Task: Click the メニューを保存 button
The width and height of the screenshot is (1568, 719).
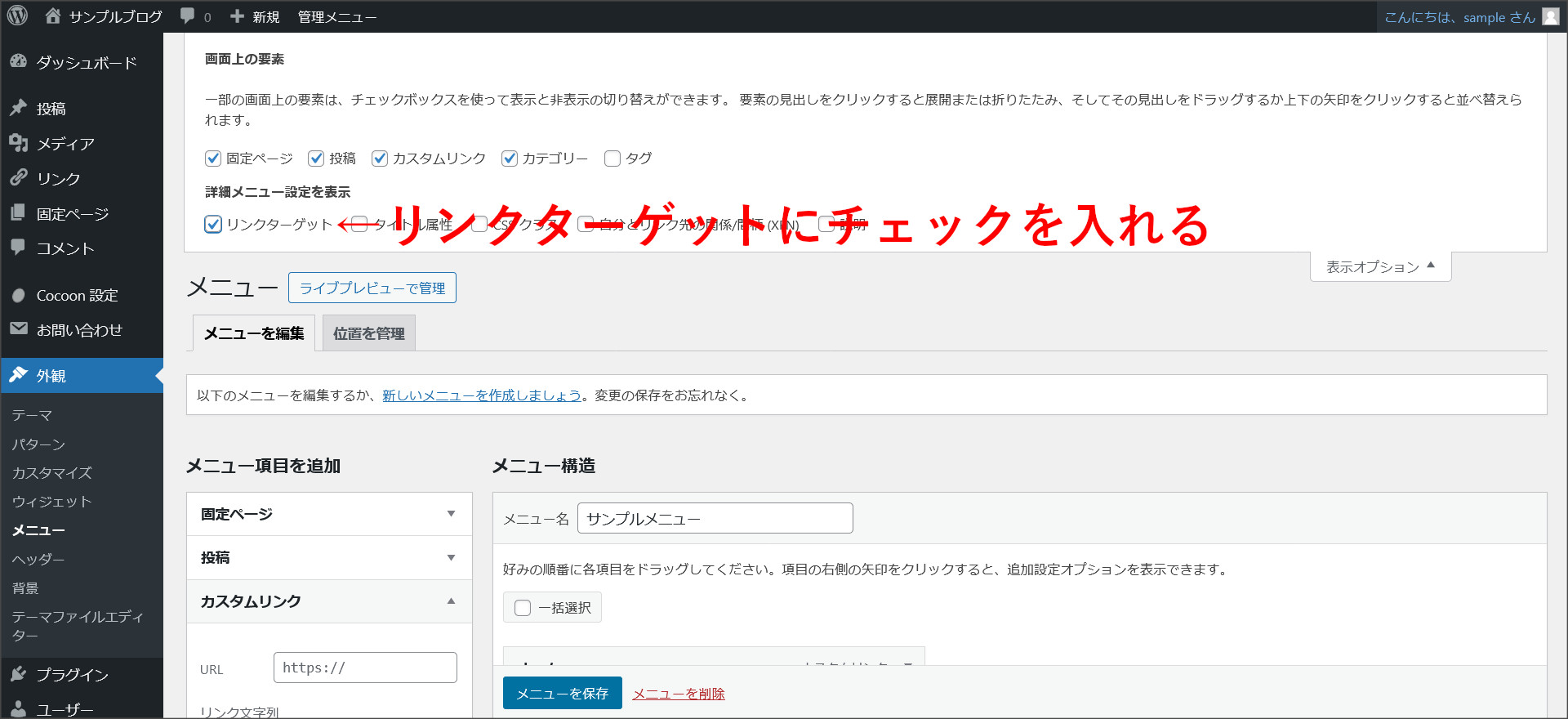Action: (x=562, y=694)
